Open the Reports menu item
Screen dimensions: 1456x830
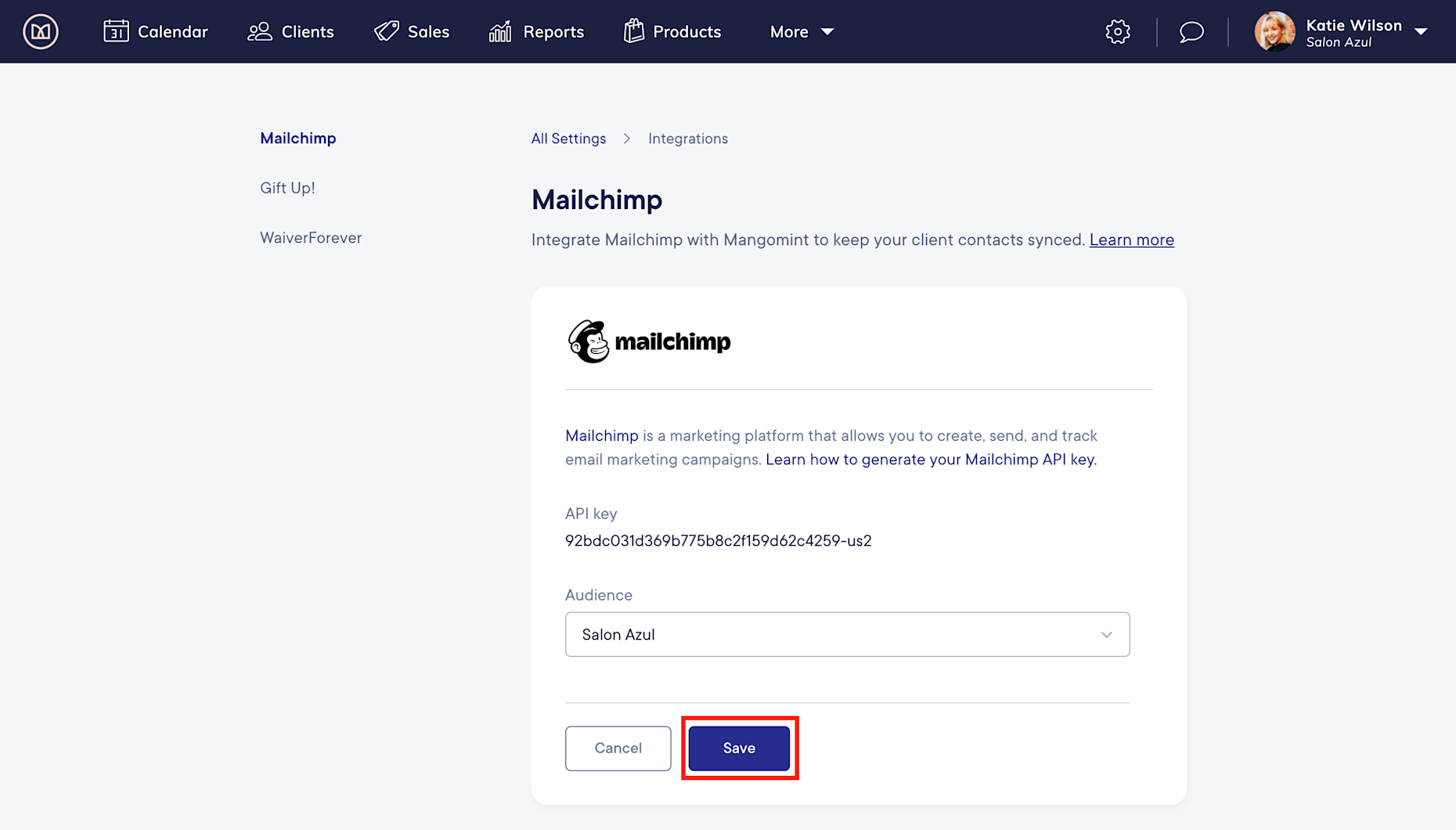coord(536,31)
